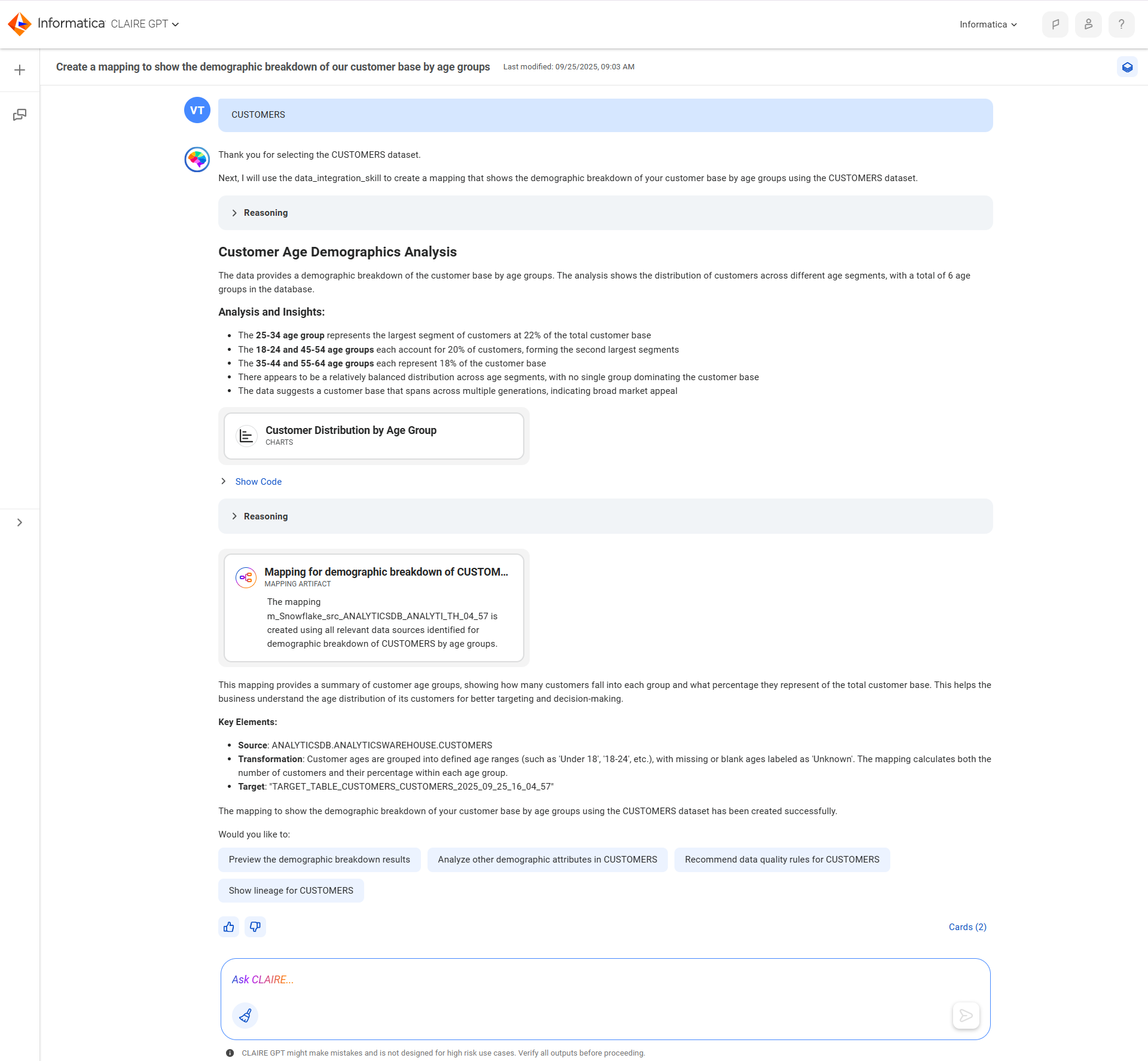Click the Ask CLAIRE input field
This screenshot has height=1061, width=1148.
coord(605,980)
